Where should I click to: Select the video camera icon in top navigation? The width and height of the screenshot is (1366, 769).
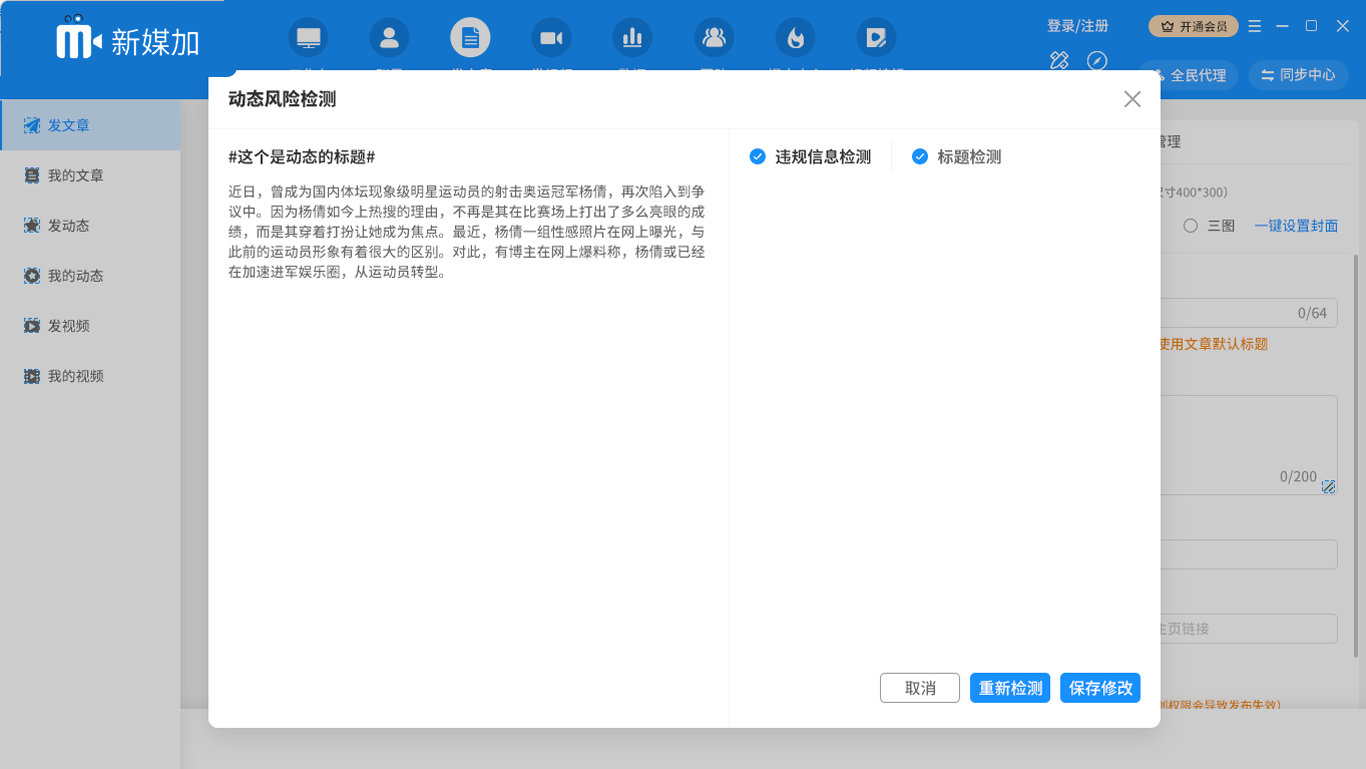(x=551, y=38)
